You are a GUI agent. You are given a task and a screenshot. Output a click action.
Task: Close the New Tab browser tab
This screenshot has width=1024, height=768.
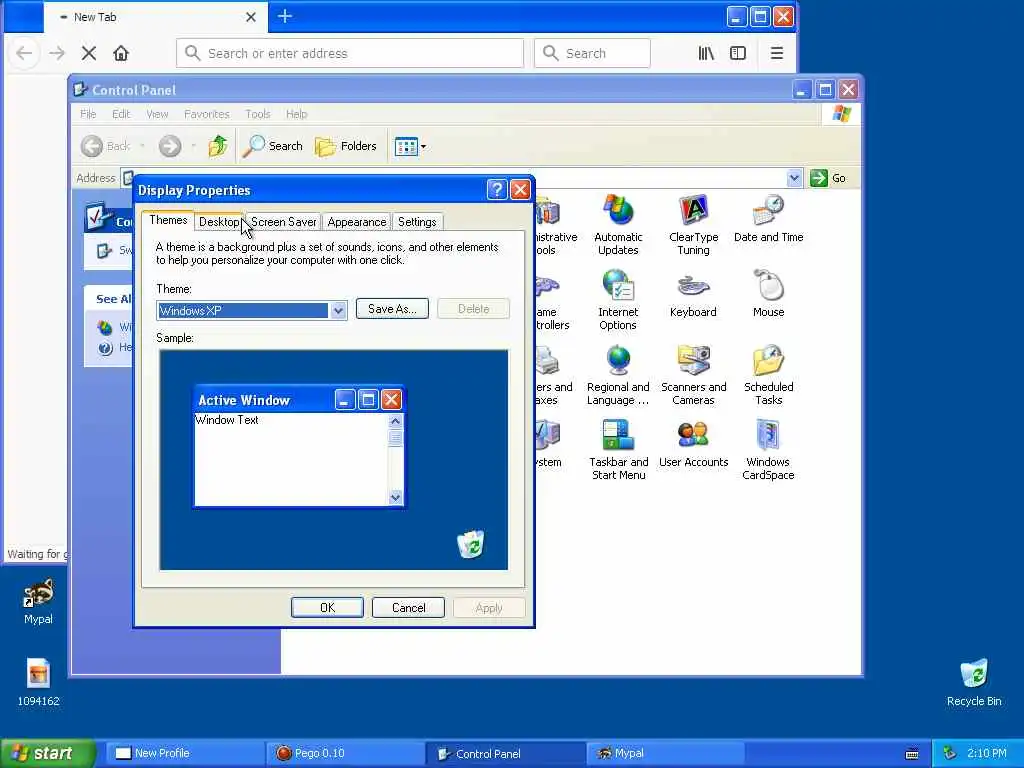pos(251,17)
